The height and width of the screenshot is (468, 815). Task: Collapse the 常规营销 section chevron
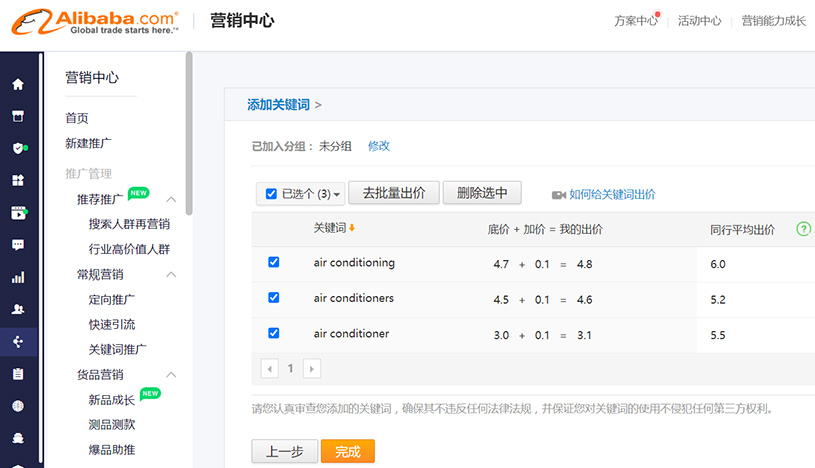click(x=171, y=275)
